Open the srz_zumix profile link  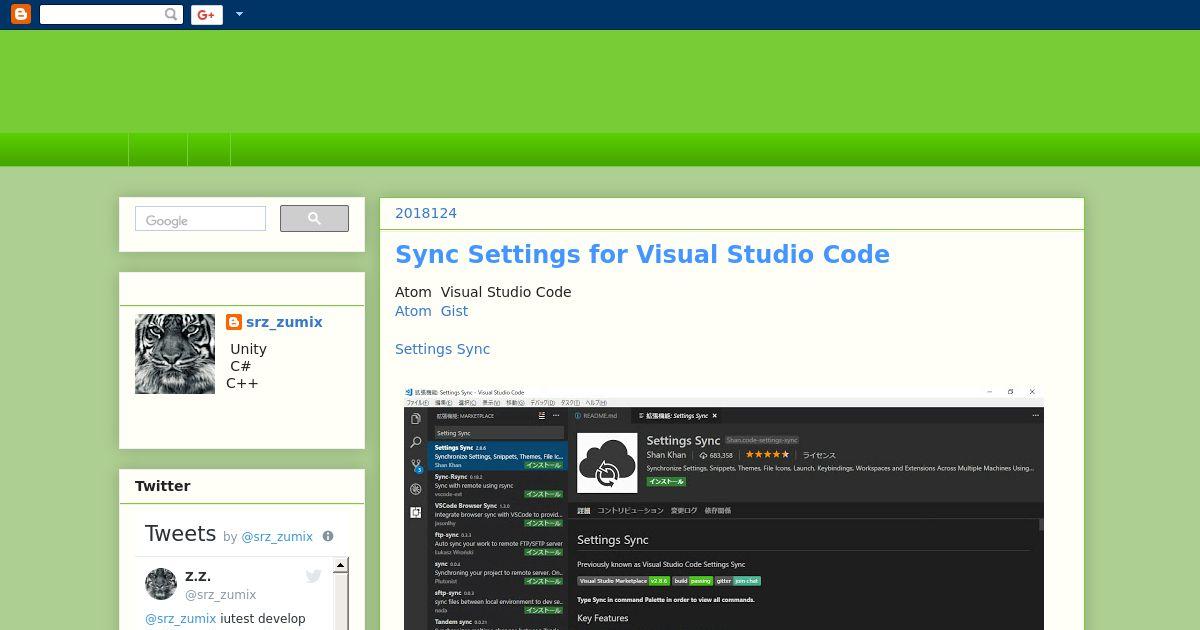point(284,322)
